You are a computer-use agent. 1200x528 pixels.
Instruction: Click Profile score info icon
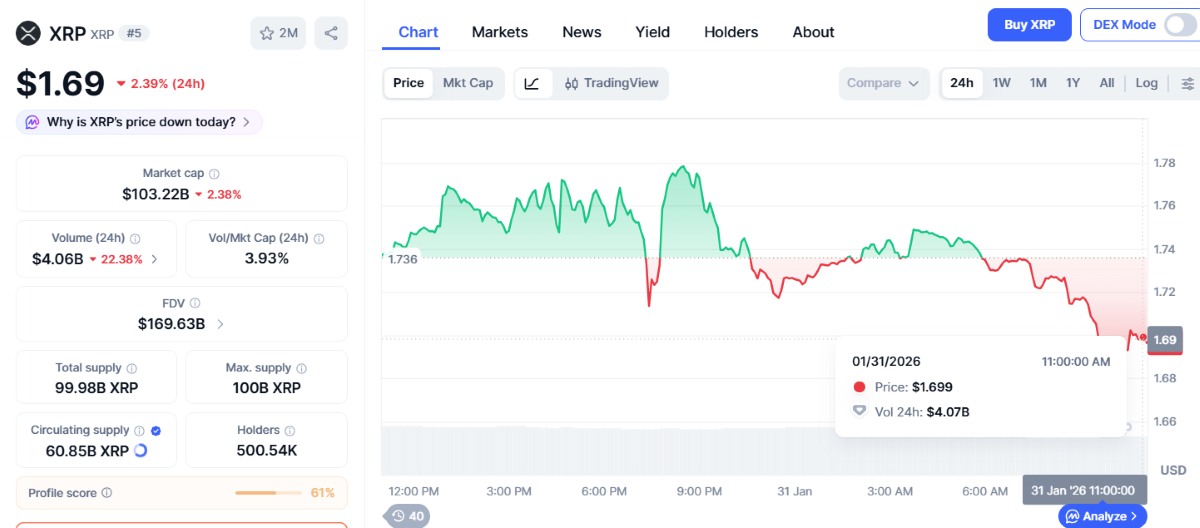point(107,493)
